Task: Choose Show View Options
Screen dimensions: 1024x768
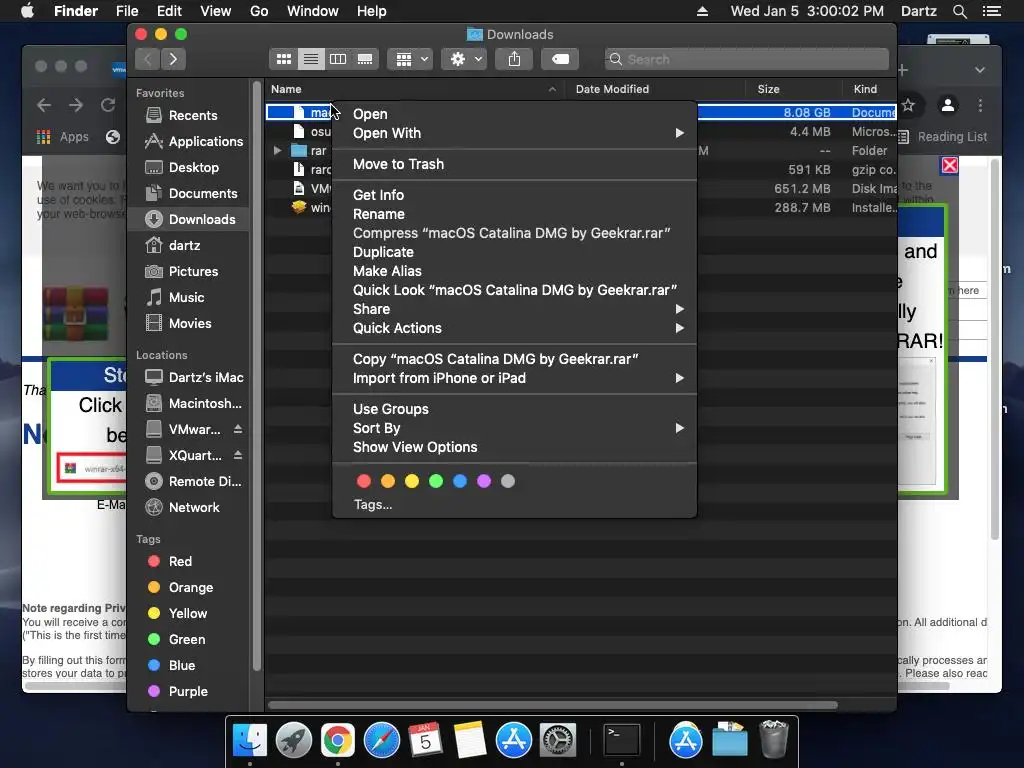Action: (x=515, y=447)
